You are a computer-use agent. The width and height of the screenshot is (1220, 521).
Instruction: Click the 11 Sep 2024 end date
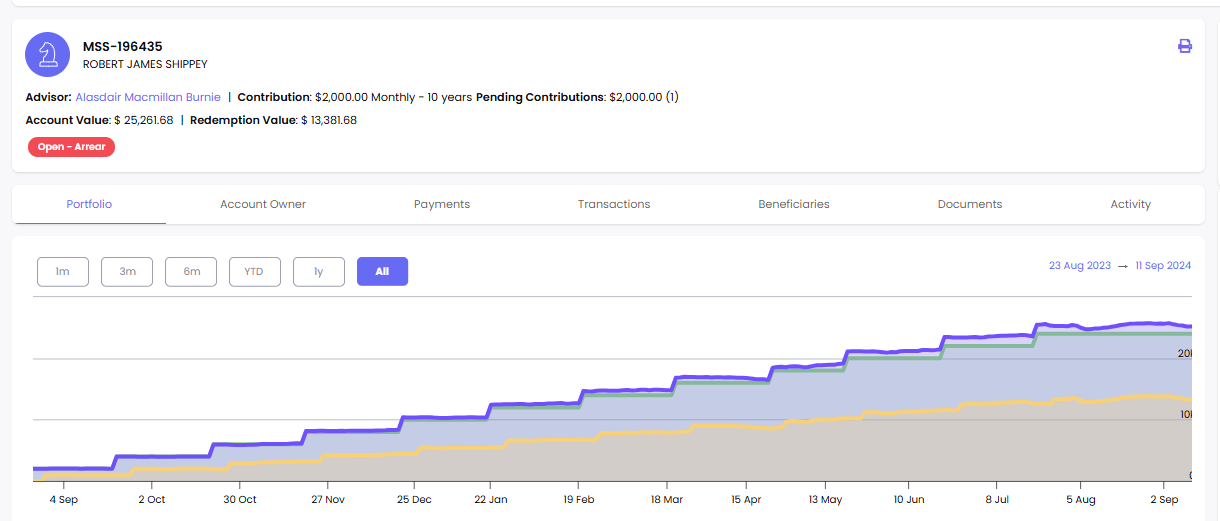click(x=1163, y=266)
